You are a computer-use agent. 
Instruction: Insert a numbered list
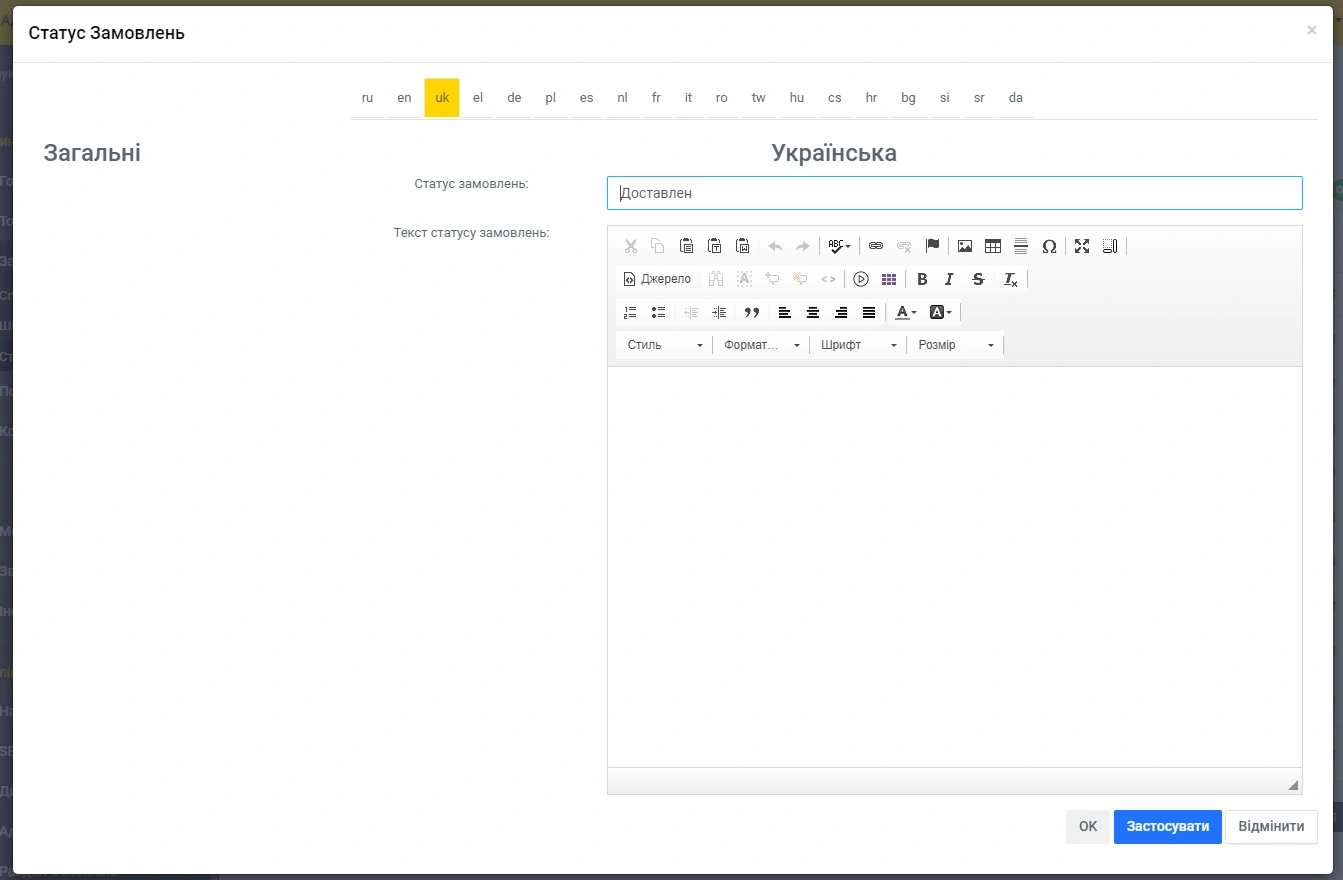click(x=630, y=313)
